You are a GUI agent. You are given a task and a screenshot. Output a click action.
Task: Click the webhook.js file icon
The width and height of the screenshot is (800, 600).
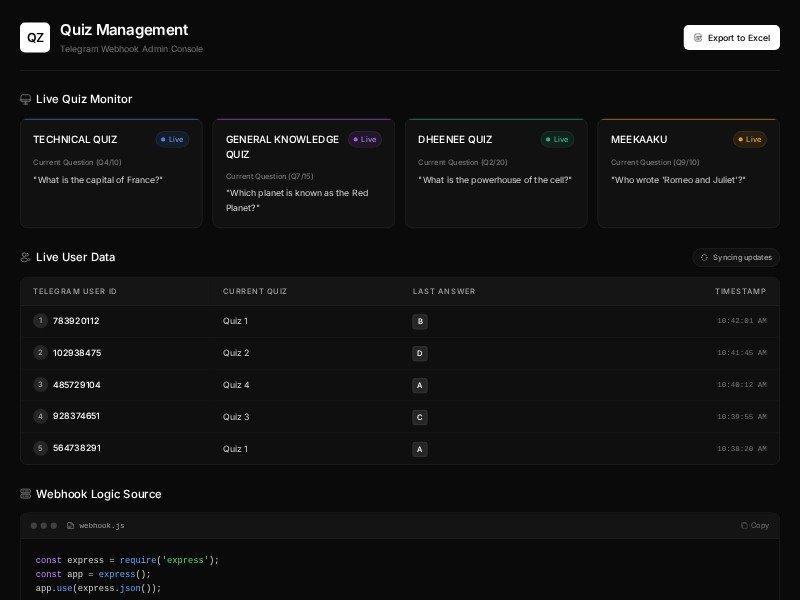[x=71, y=526]
